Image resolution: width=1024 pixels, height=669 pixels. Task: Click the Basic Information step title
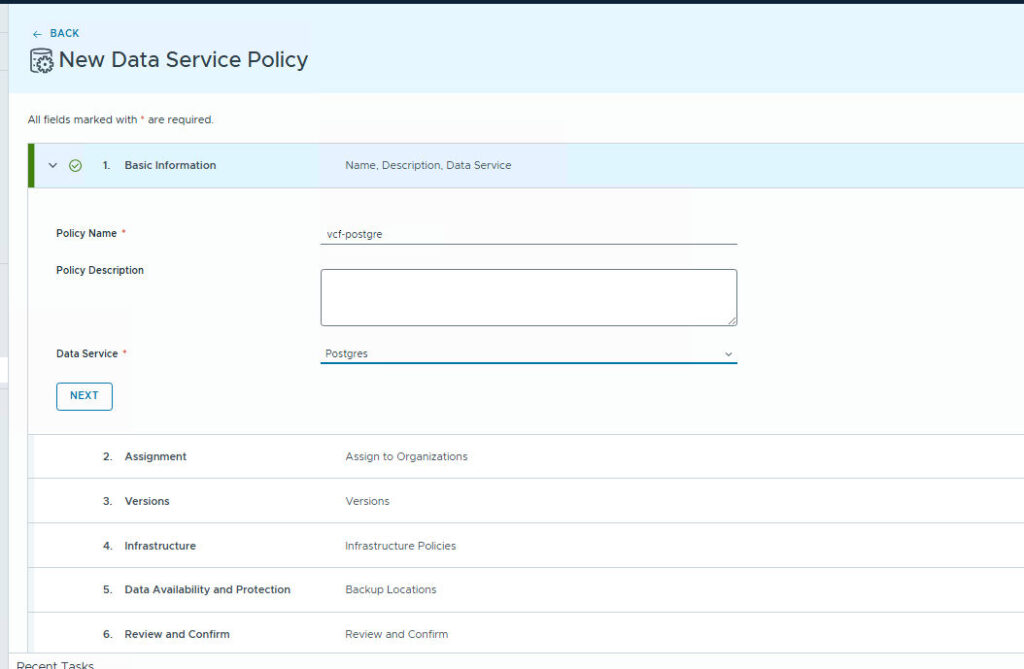170,166
